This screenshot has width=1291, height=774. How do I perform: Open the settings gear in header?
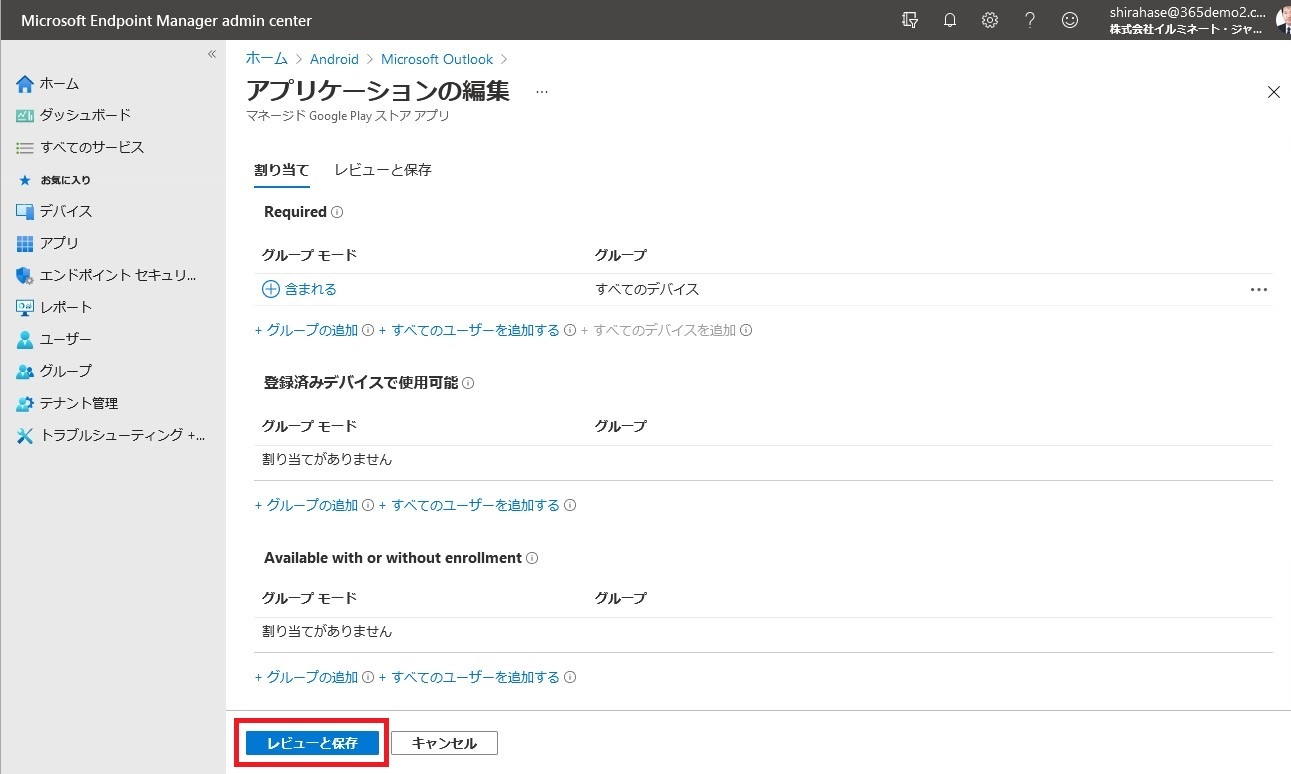tap(990, 20)
